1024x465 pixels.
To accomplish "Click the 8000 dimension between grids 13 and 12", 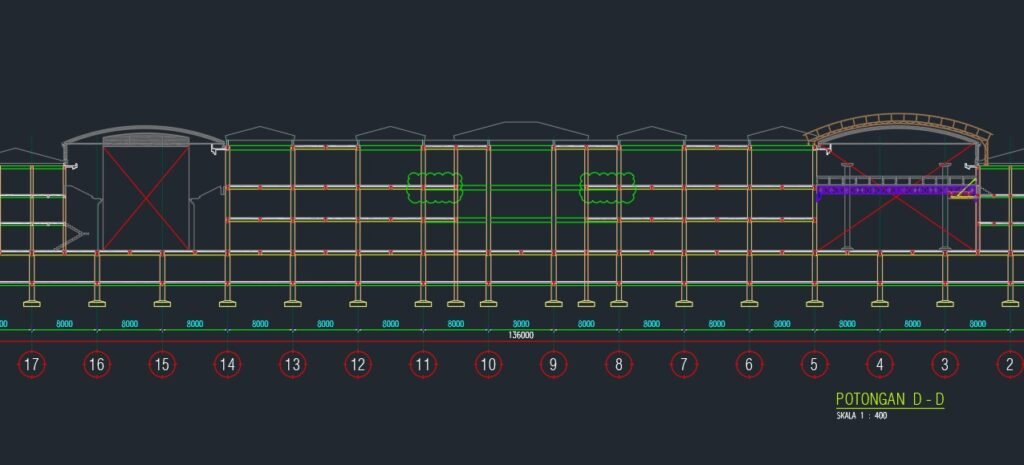I will click(x=325, y=324).
